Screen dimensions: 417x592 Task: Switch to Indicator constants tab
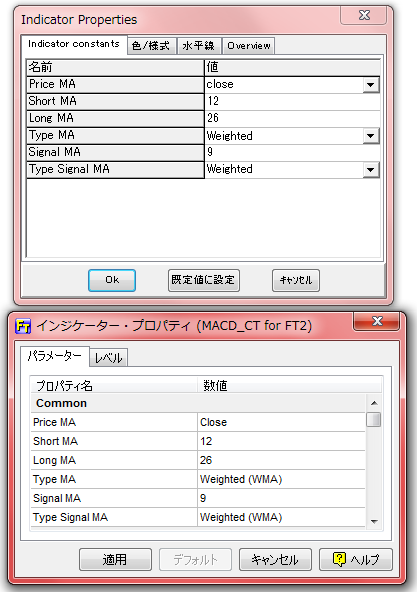pos(74,45)
